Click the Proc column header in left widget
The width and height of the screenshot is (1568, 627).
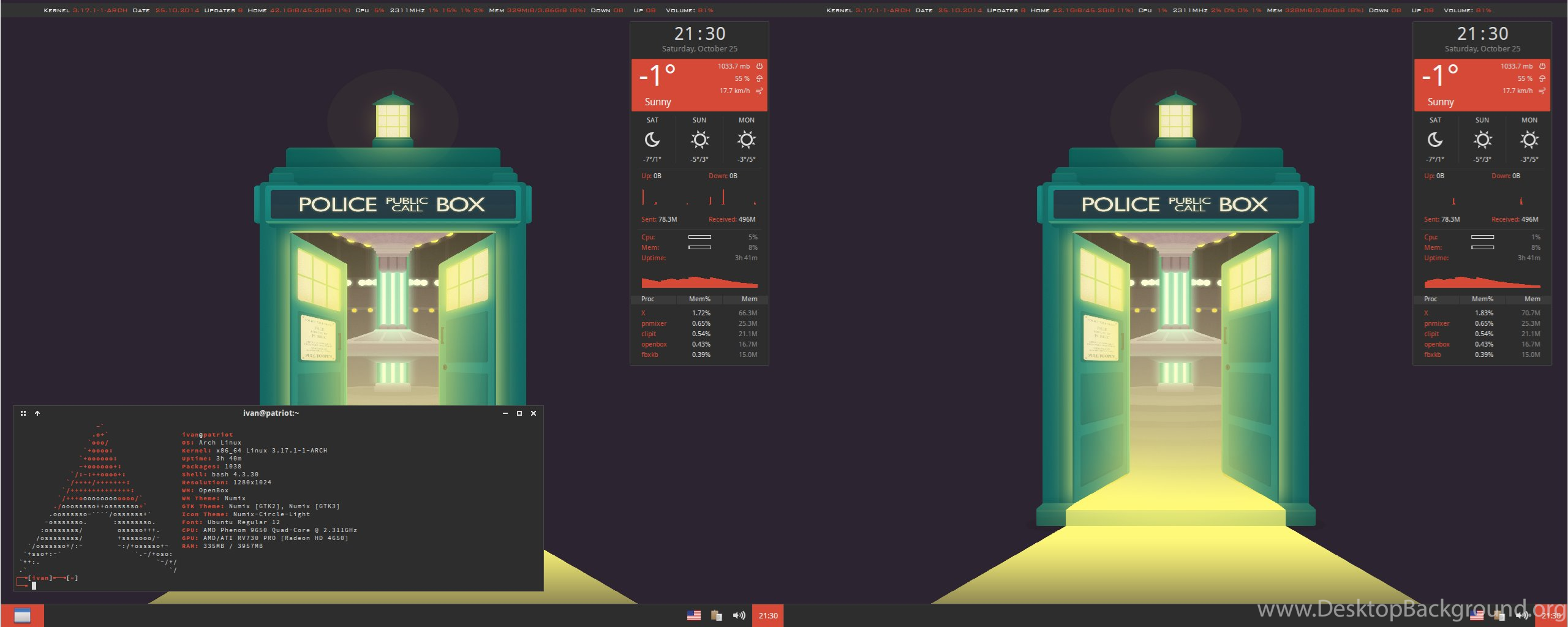647,299
